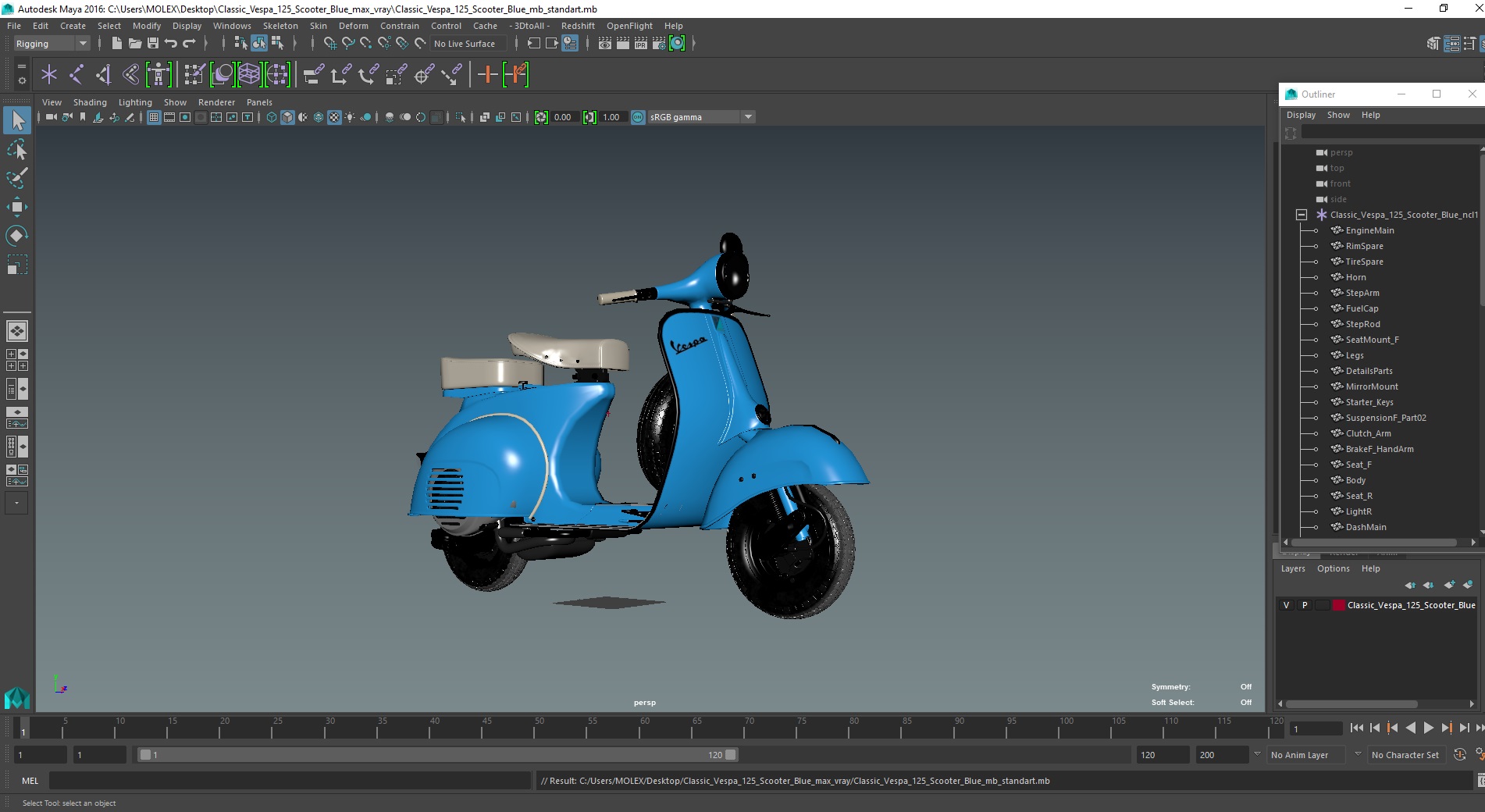Activate the Scale tool in toolbox

[16, 265]
